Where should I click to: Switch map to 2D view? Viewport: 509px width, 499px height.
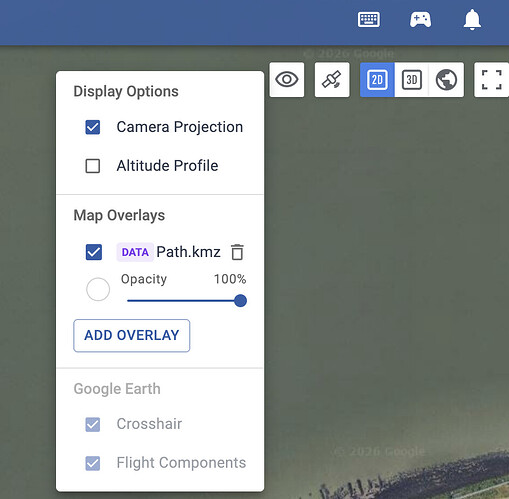[x=377, y=80]
